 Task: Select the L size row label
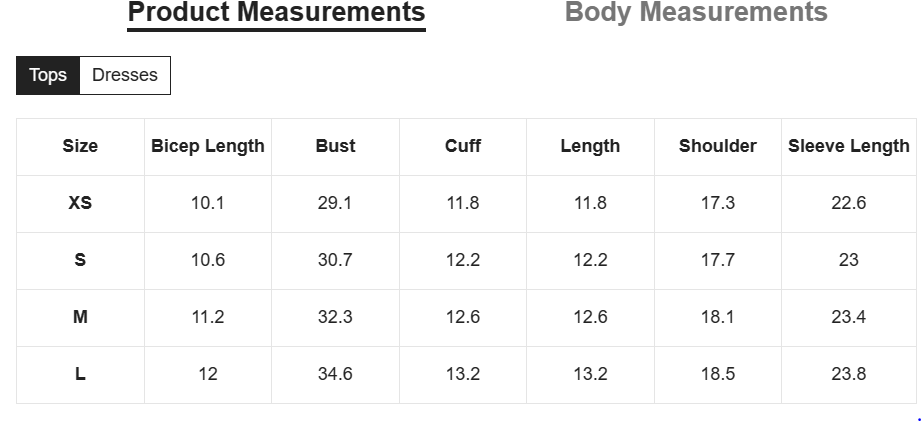click(x=80, y=374)
